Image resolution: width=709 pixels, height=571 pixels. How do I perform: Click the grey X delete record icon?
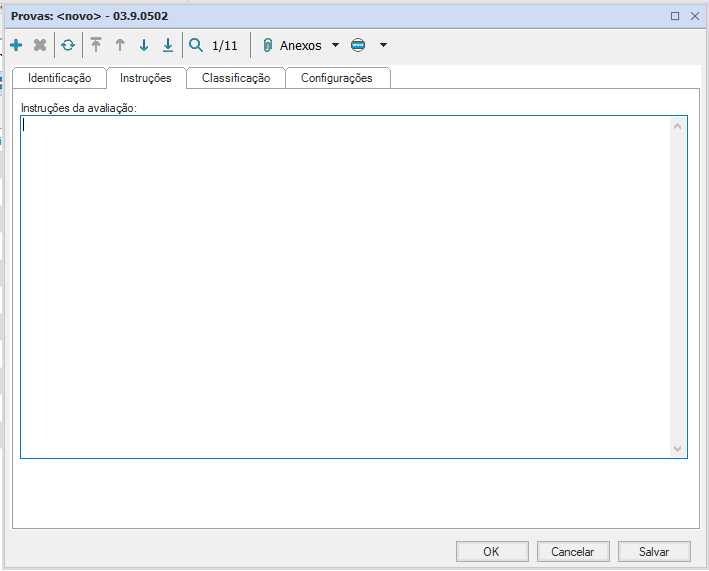point(40,45)
